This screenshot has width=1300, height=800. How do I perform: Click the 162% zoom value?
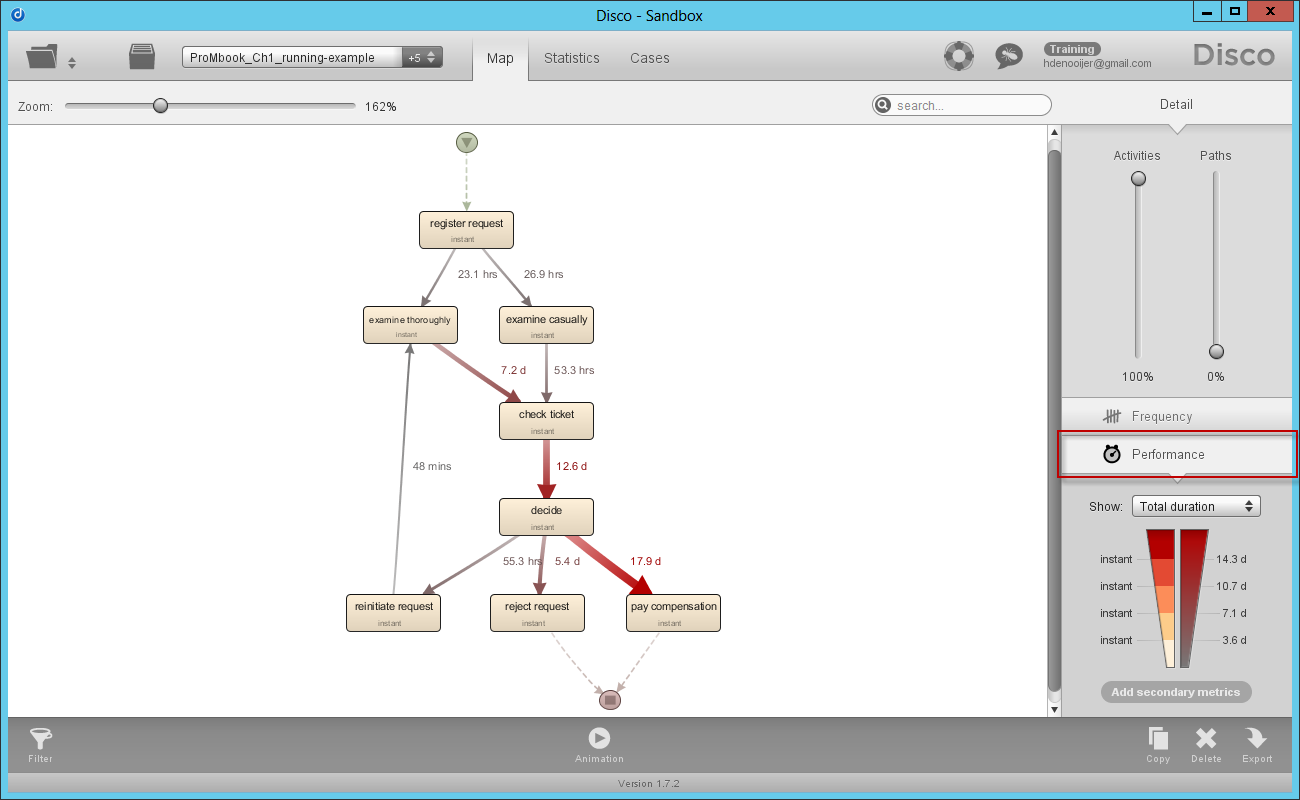point(381,106)
